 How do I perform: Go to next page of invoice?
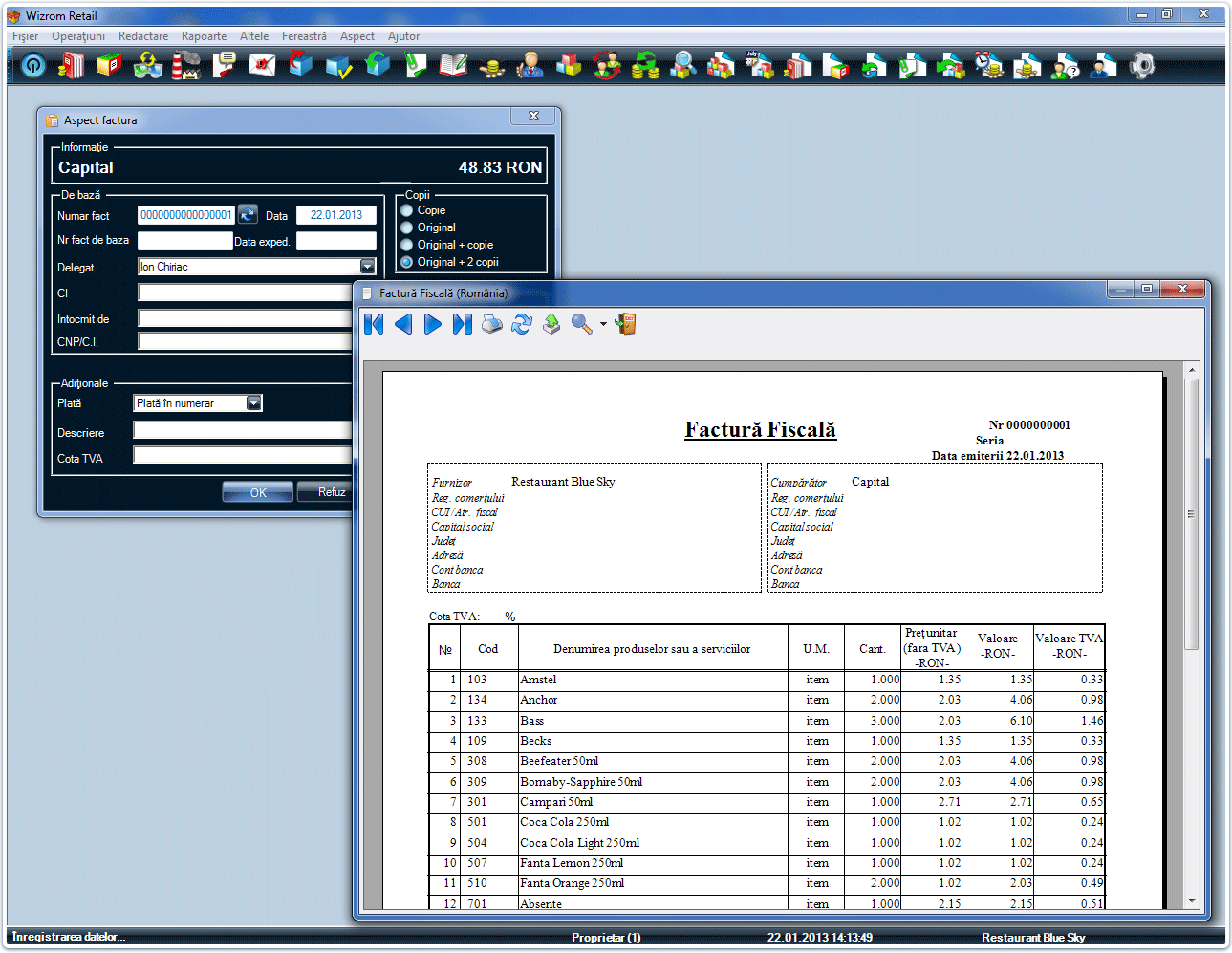(x=433, y=325)
